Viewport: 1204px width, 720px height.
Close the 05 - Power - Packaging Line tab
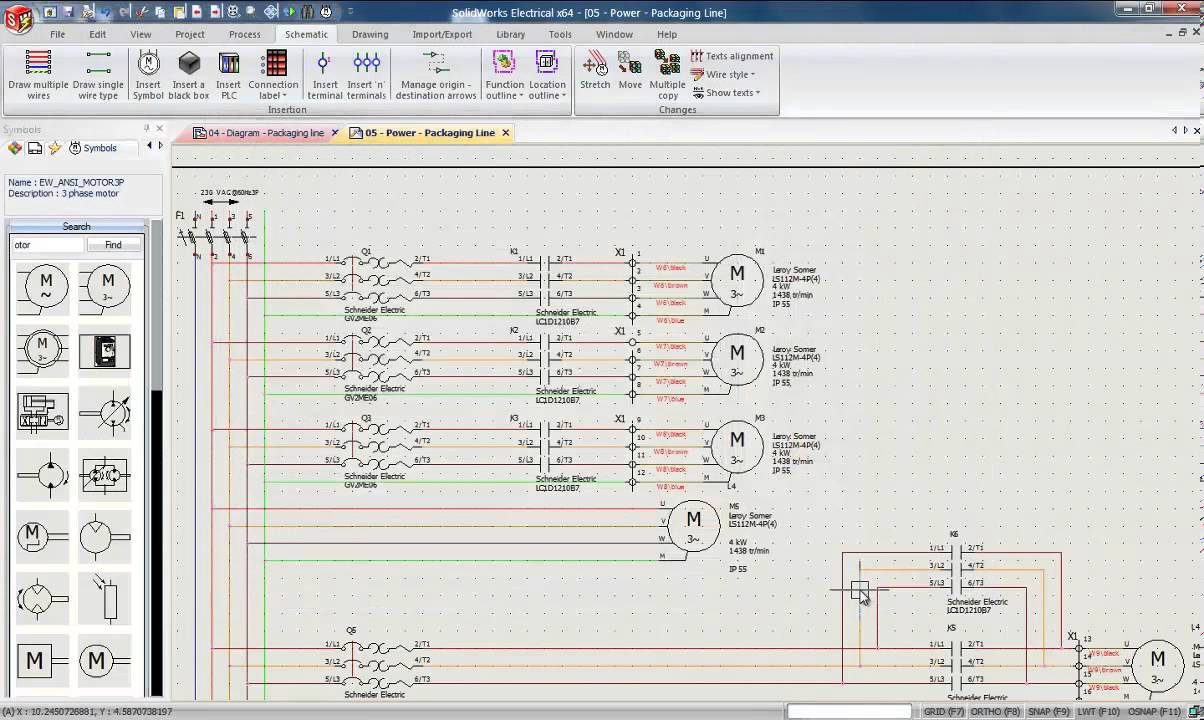click(x=505, y=133)
